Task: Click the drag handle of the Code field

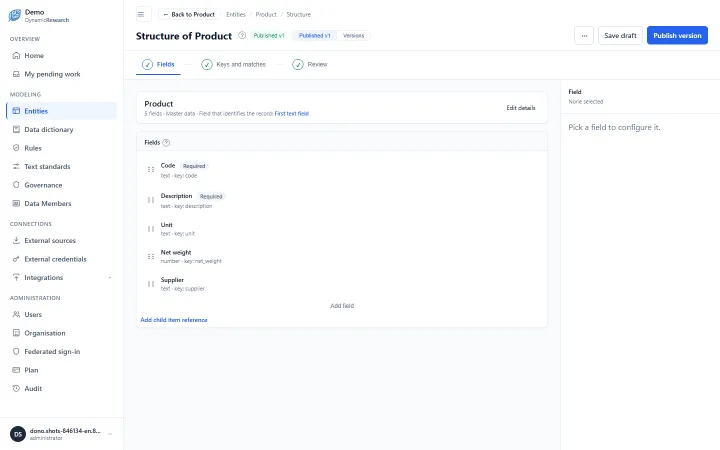Action: pos(151,169)
